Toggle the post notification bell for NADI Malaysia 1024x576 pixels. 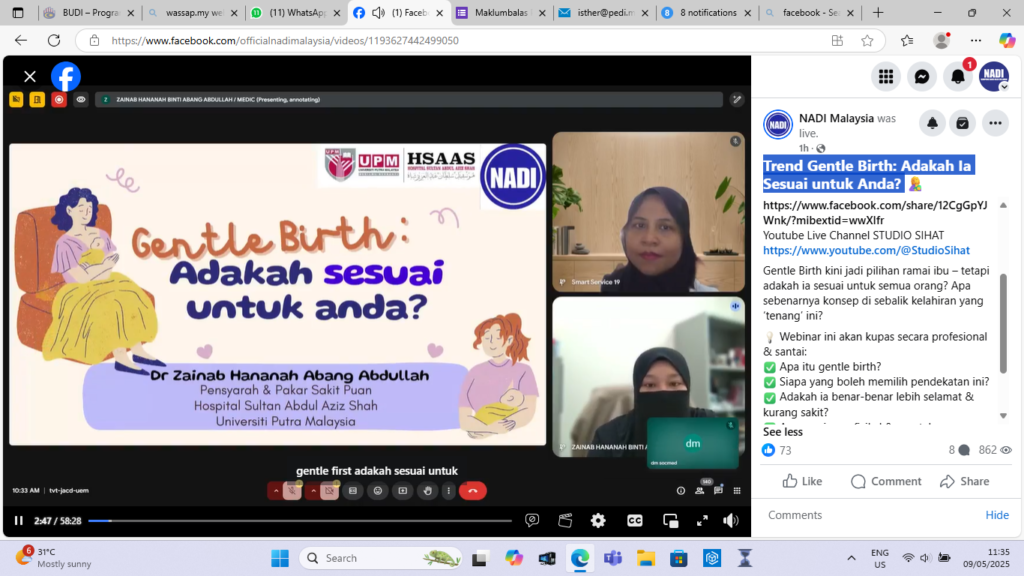[932, 123]
